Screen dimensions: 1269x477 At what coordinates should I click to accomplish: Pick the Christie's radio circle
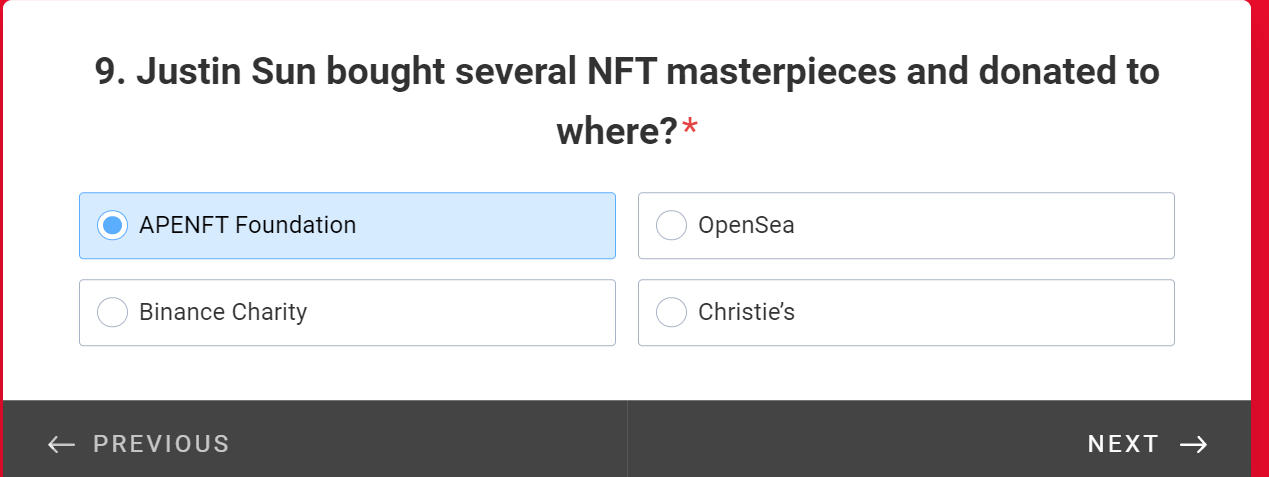tap(671, 312)
